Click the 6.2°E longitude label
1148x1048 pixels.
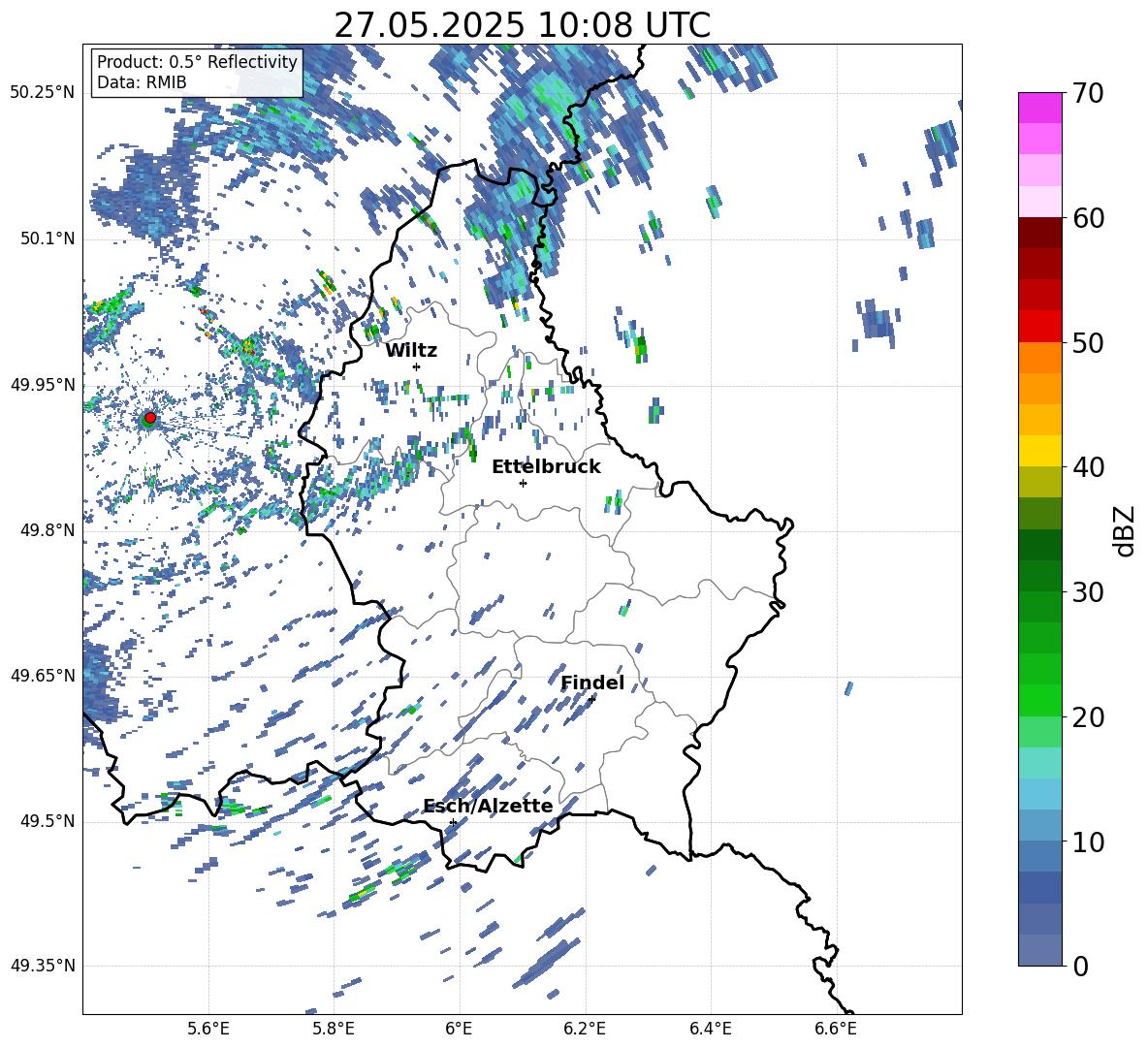pos(585,1030)
